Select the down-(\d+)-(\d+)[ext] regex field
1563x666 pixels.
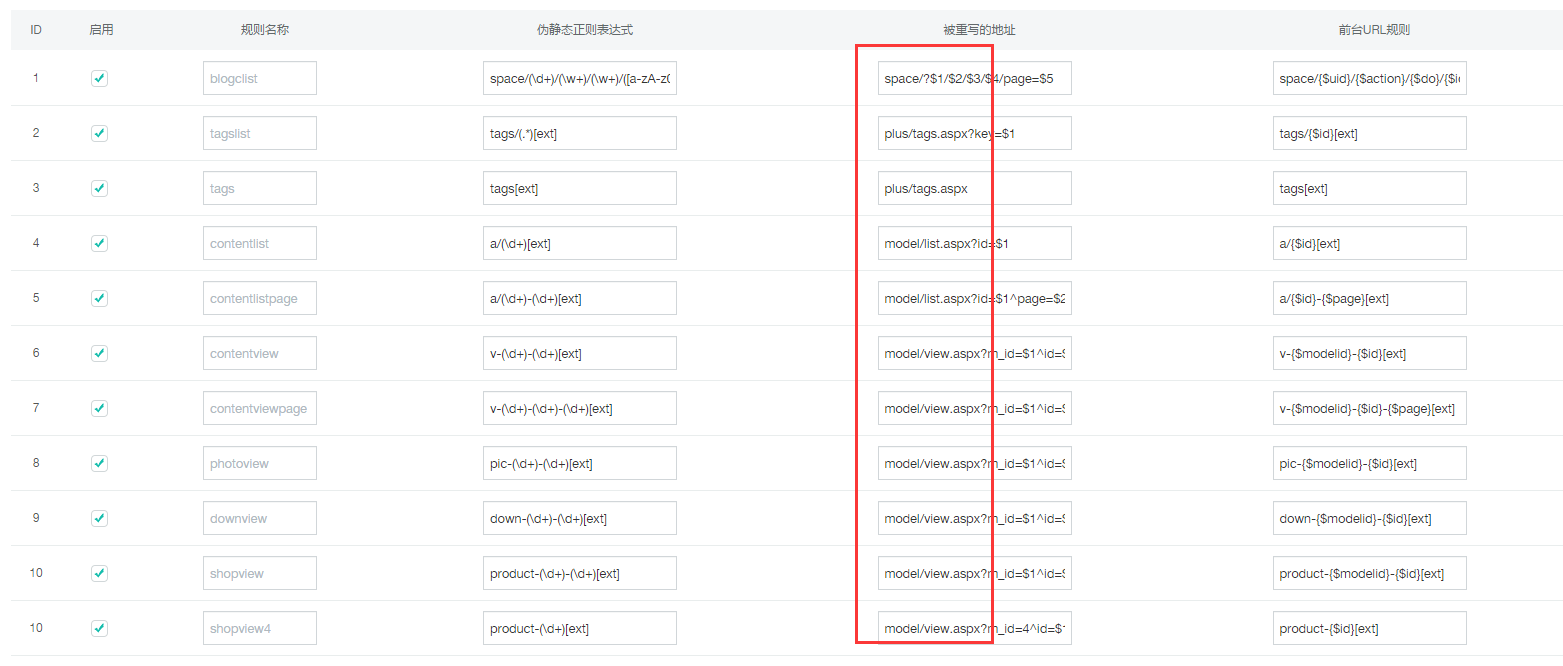[579, 517]
